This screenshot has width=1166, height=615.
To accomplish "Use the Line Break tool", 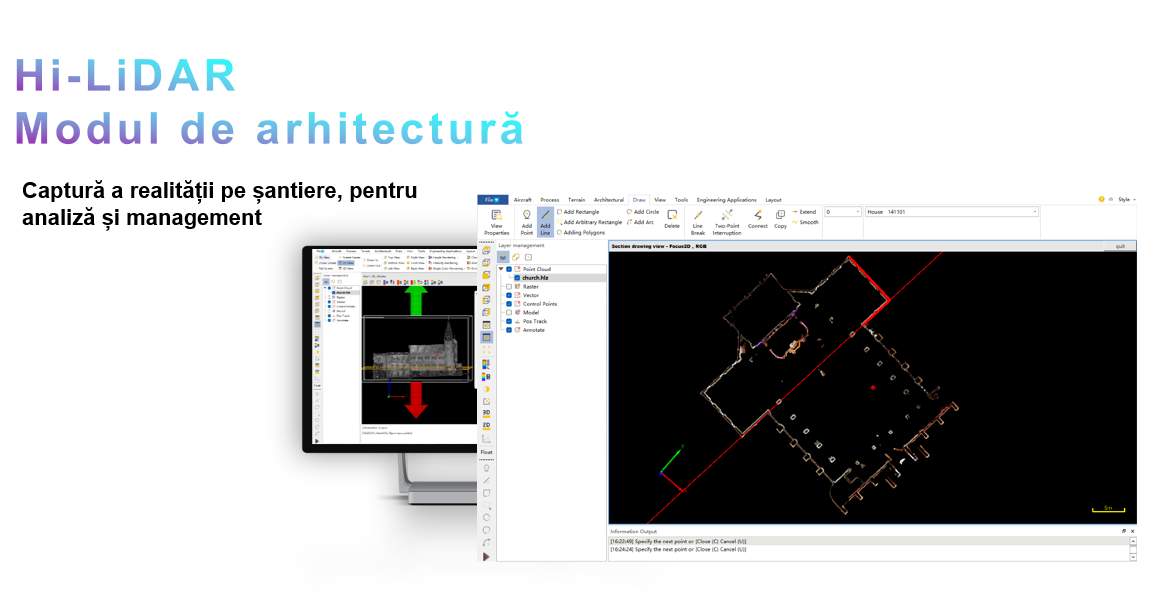I will (698, 222).
